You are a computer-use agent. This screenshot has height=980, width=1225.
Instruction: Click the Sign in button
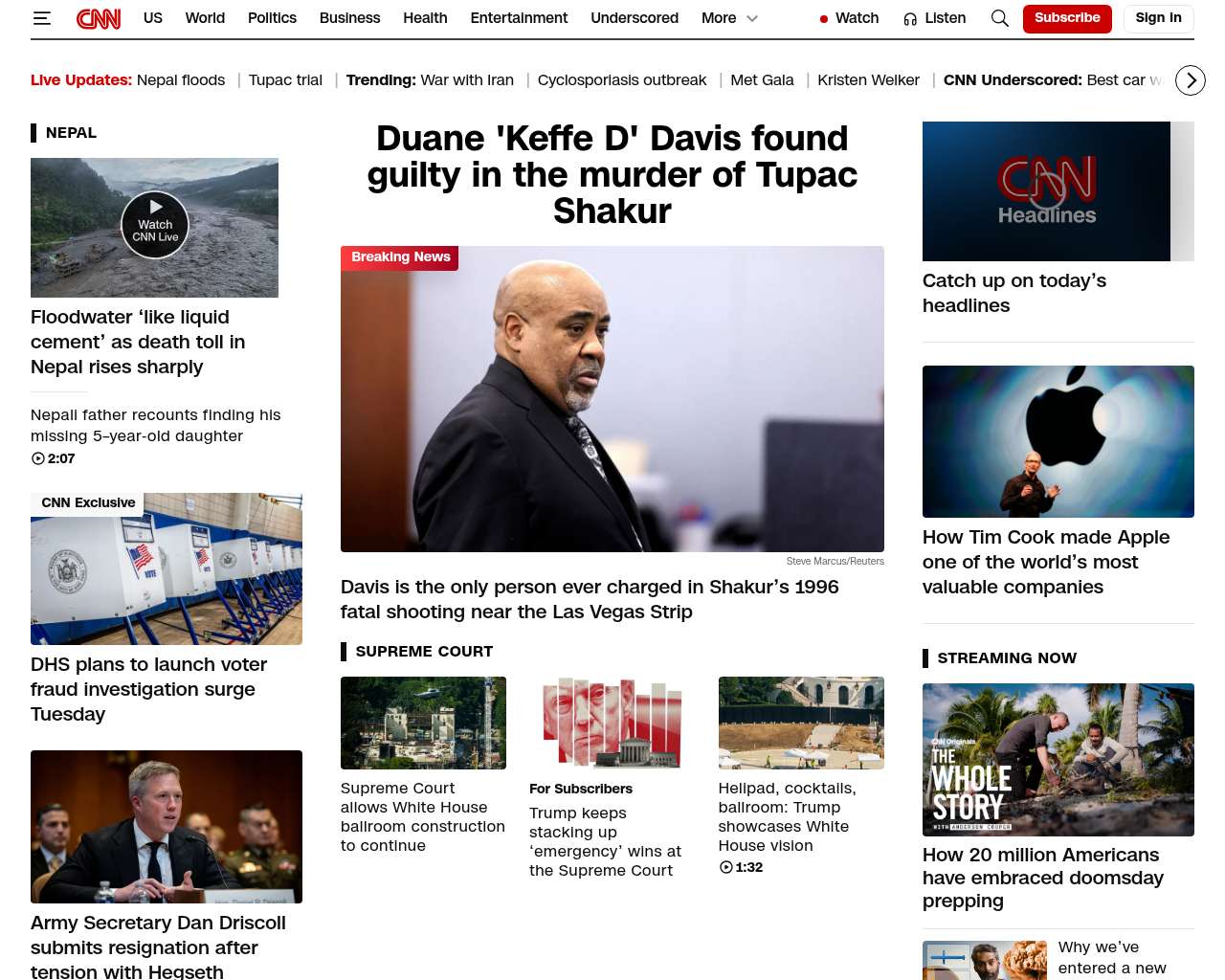[x=1158, y=18]
